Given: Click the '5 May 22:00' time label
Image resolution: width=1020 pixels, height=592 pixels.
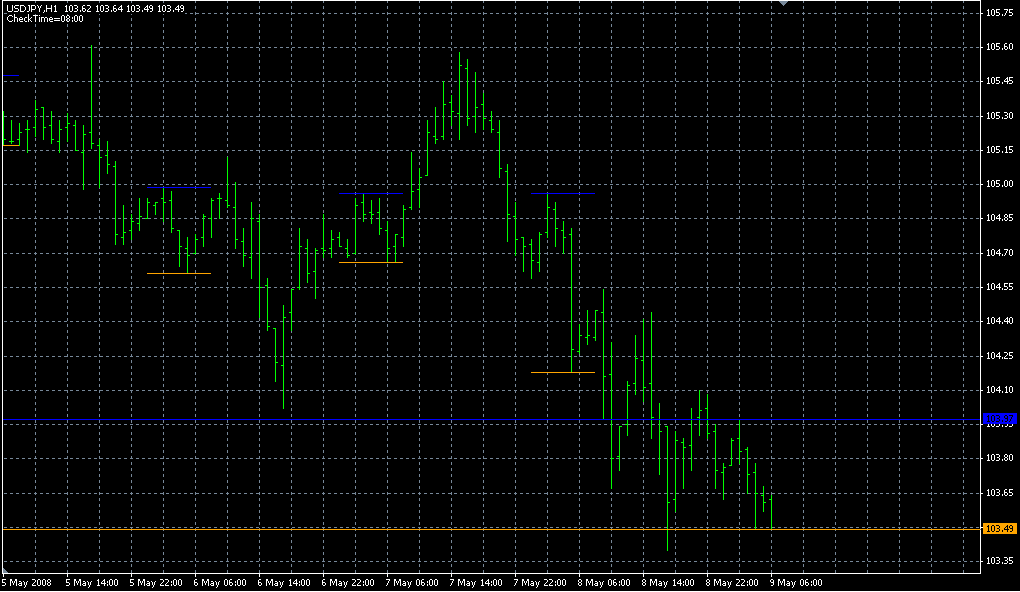Looking at the screenshot, I should 156,583.
